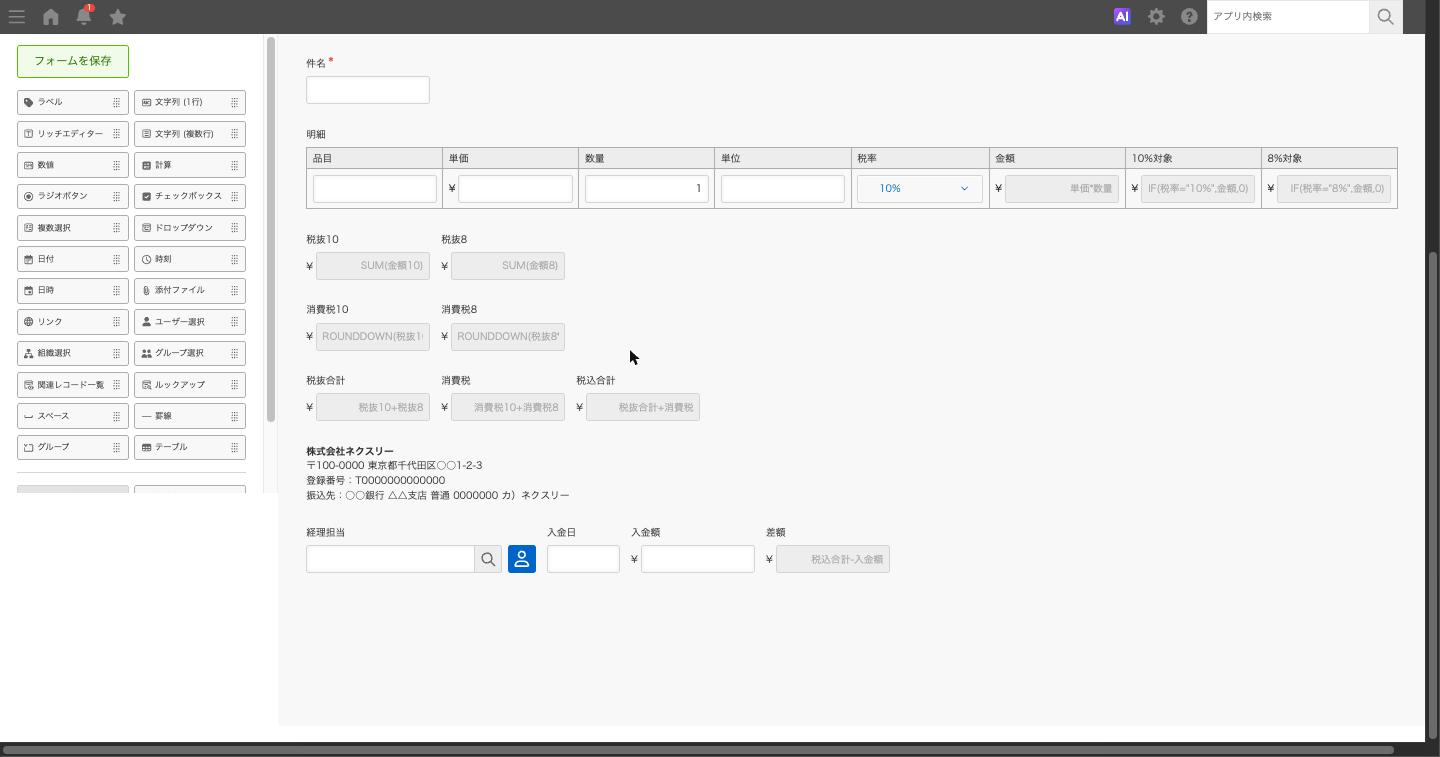Select the テーブル field item

tap(190, 447)
